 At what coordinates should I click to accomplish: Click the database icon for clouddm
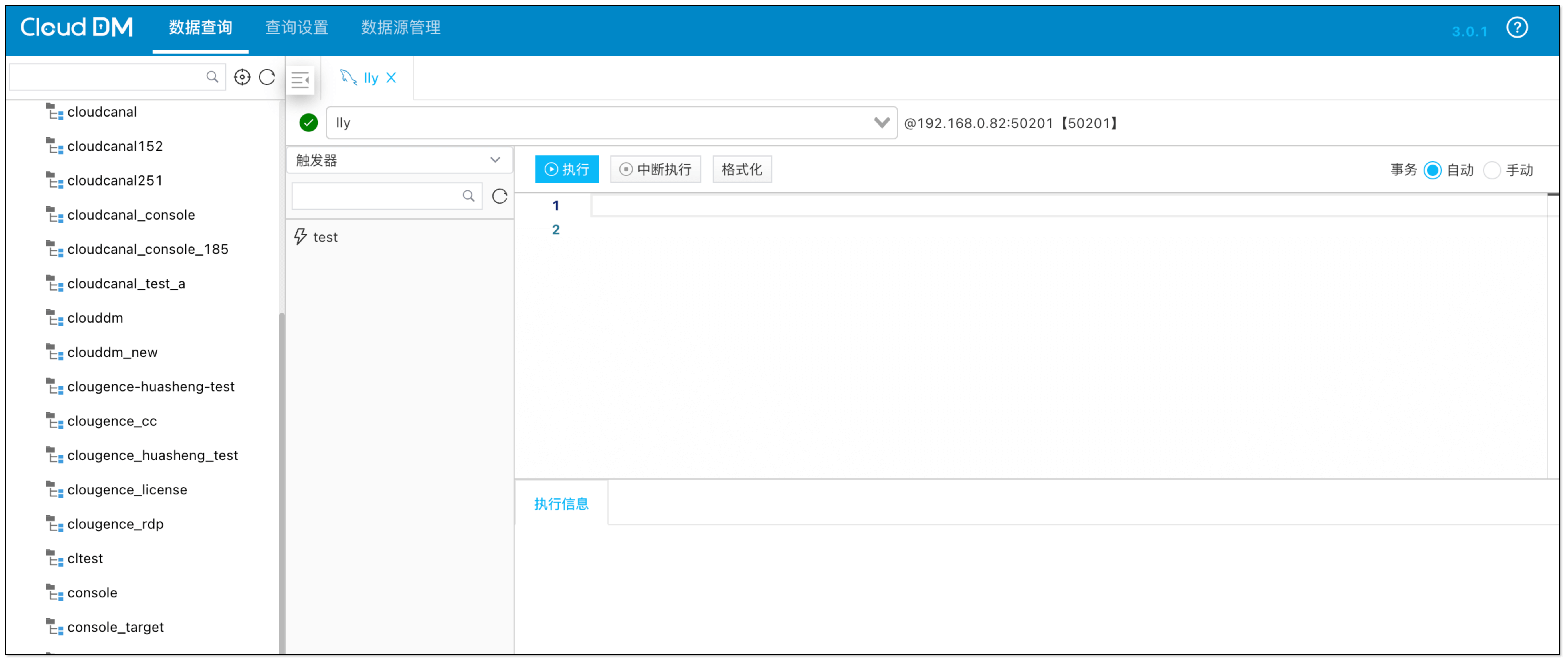pyautogui.click(x=55, y=318)
